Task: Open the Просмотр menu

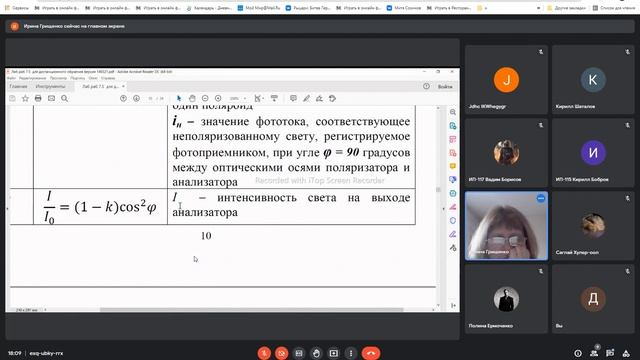Action: (x=58, y=78)
